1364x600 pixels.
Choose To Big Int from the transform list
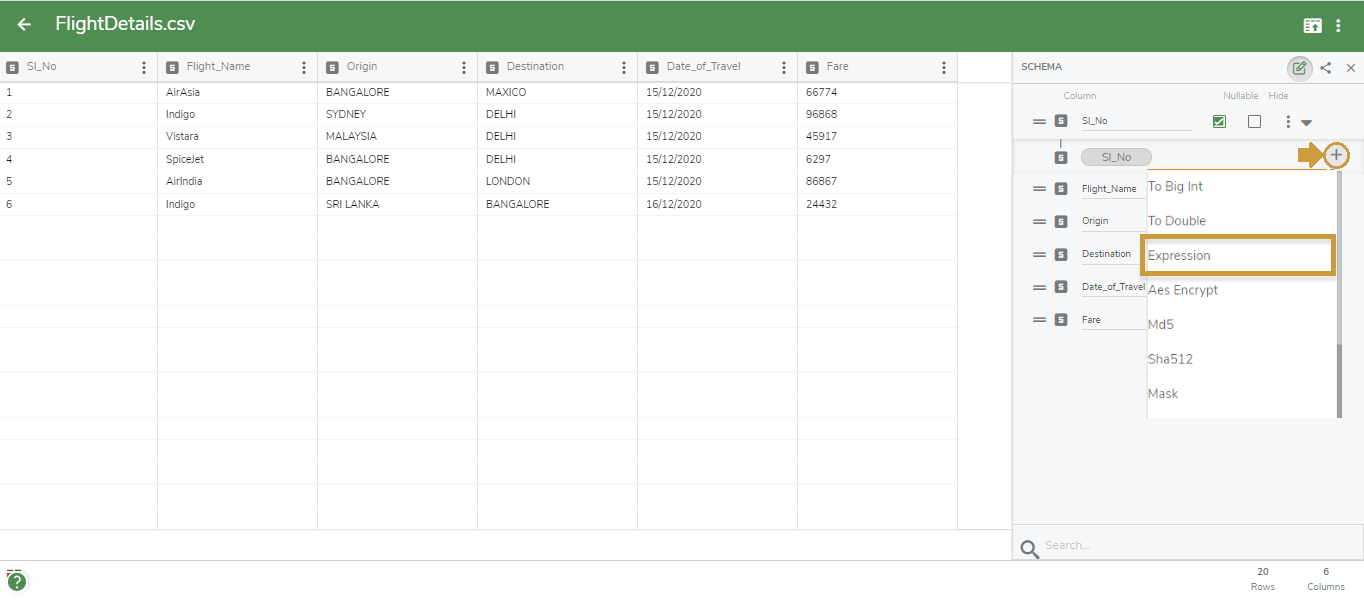pyautogui.click(x=1174, y=186)
